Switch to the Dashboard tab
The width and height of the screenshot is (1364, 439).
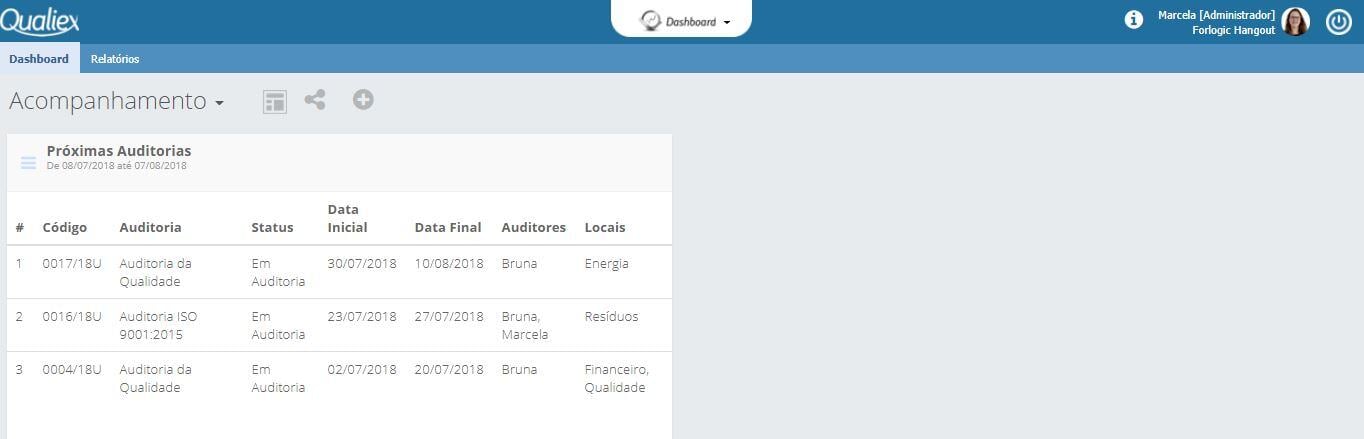coord(39,59)
